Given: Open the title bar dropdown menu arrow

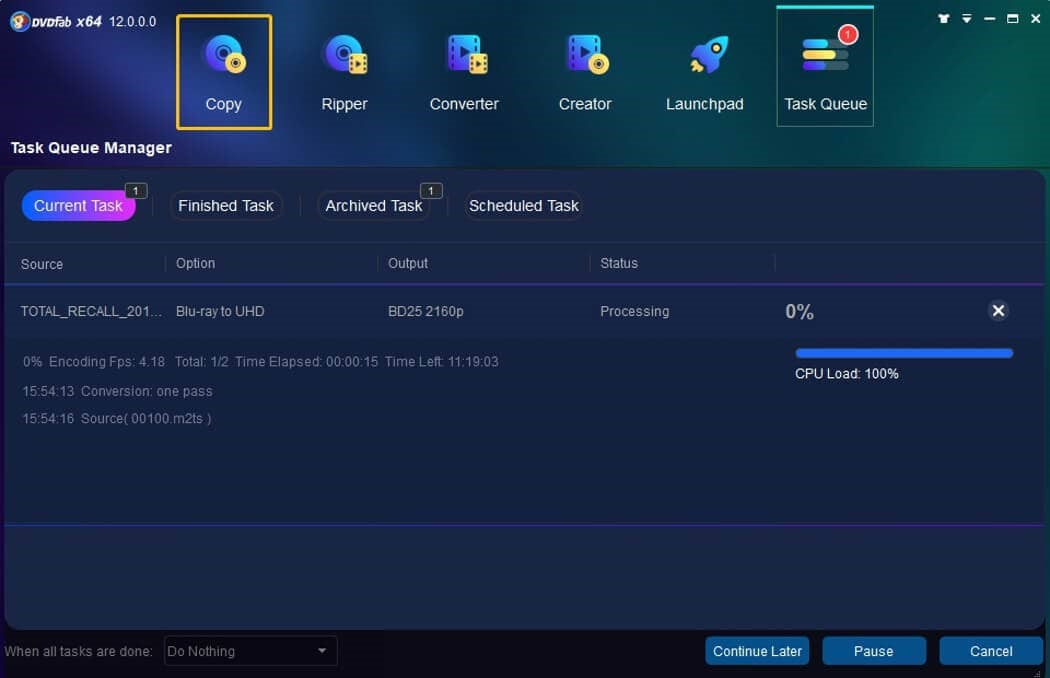Looking at the screenshot, I should (x=967, y=19).
